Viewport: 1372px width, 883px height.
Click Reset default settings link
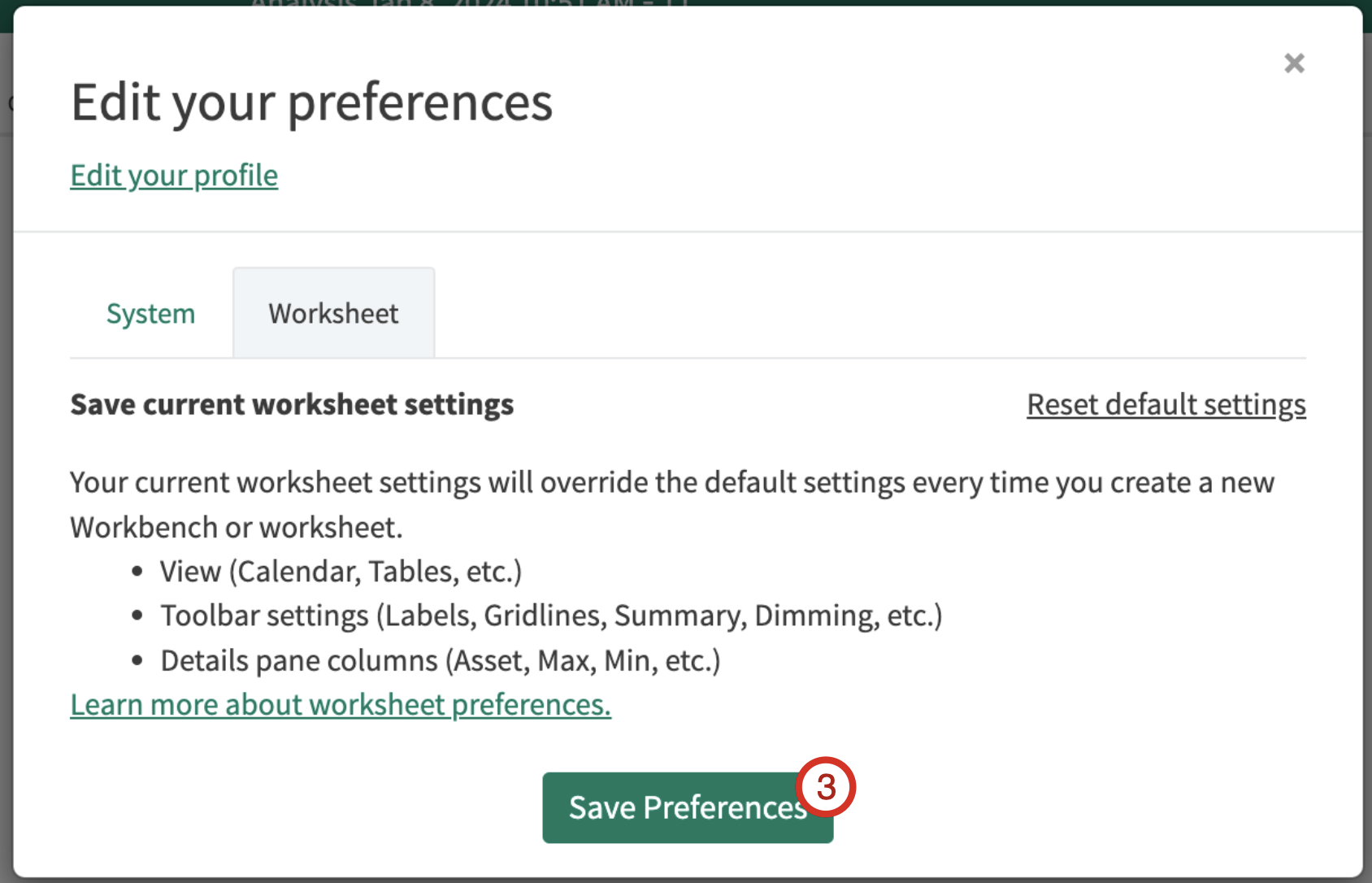(1166, 405)
